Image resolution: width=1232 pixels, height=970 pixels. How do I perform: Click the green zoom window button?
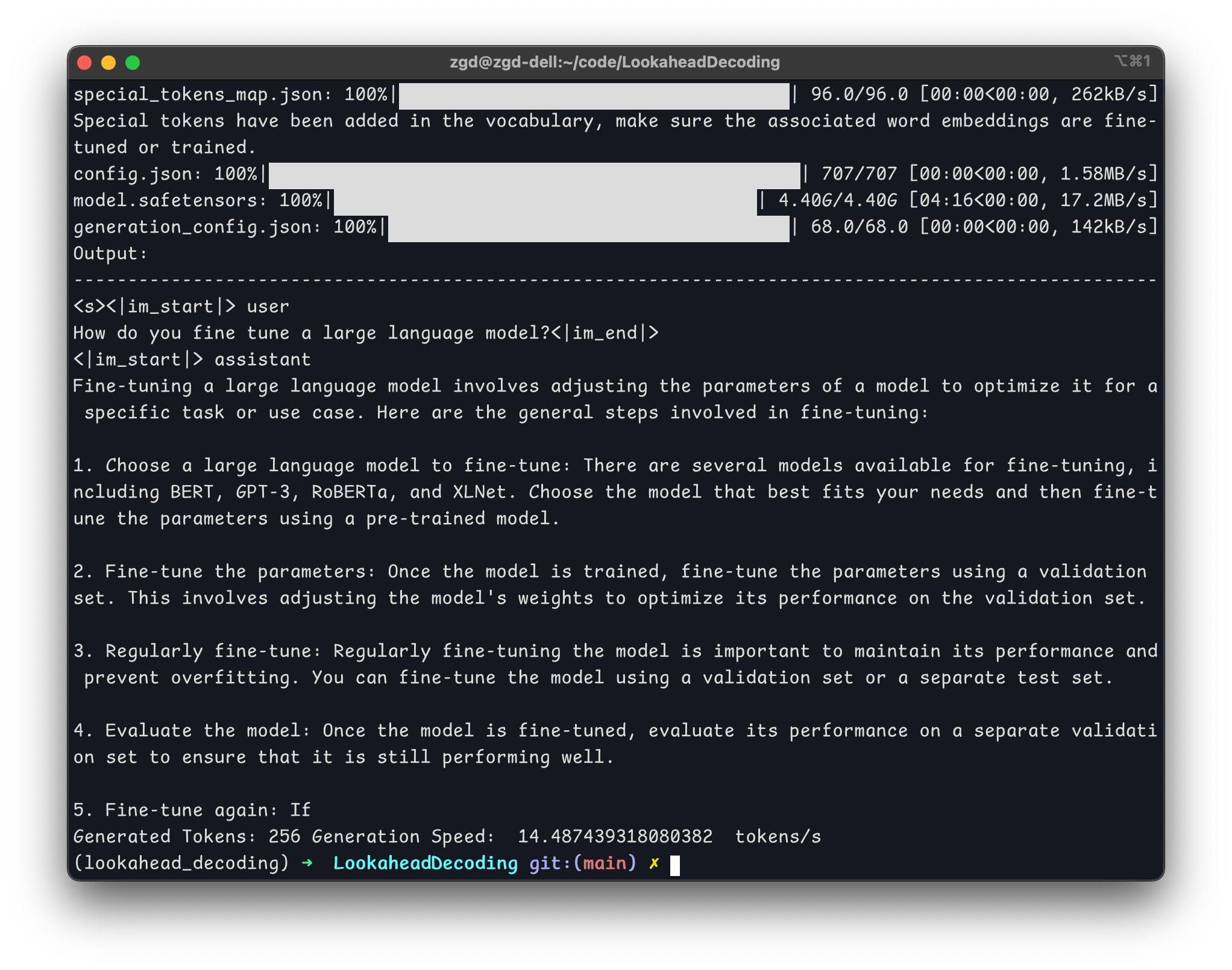[x=133, y=63]
